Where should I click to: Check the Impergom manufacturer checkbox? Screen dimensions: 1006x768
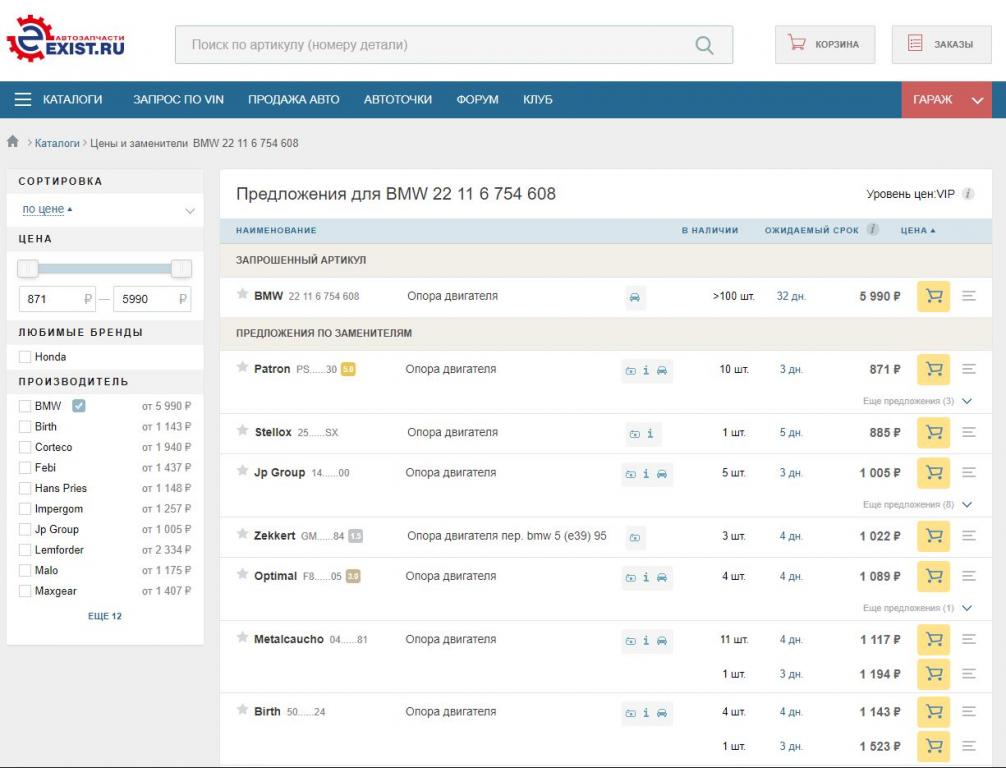coord(25,509)
